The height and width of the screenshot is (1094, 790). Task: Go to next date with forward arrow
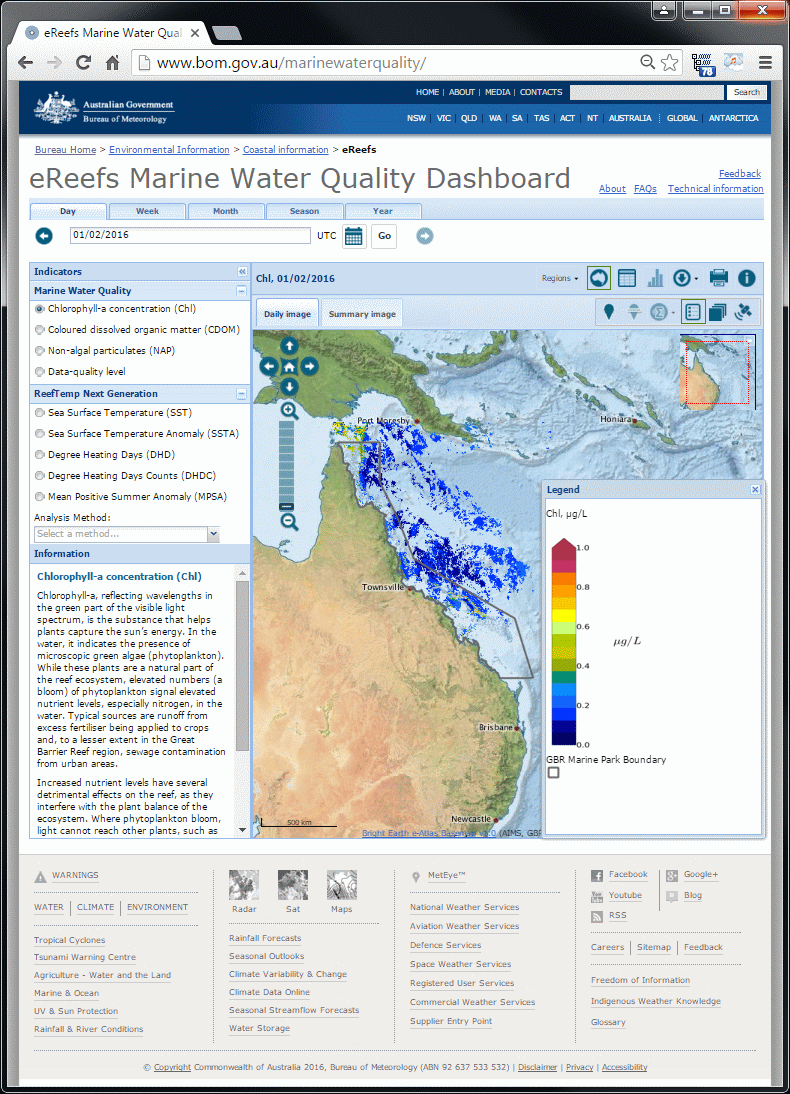pos(424,236)
